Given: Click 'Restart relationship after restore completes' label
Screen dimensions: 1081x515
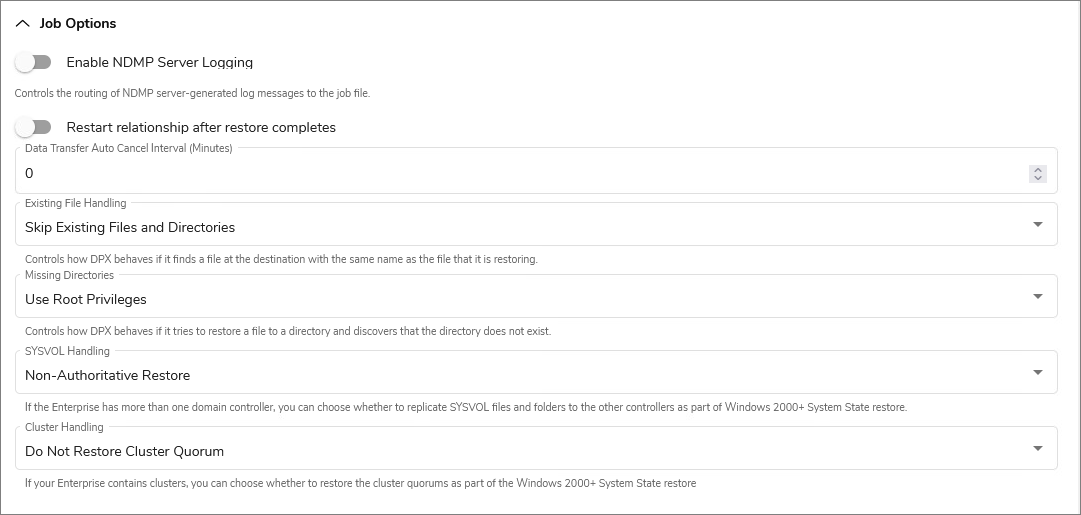Looking at the screenshot, I should (x=200, y=128).
